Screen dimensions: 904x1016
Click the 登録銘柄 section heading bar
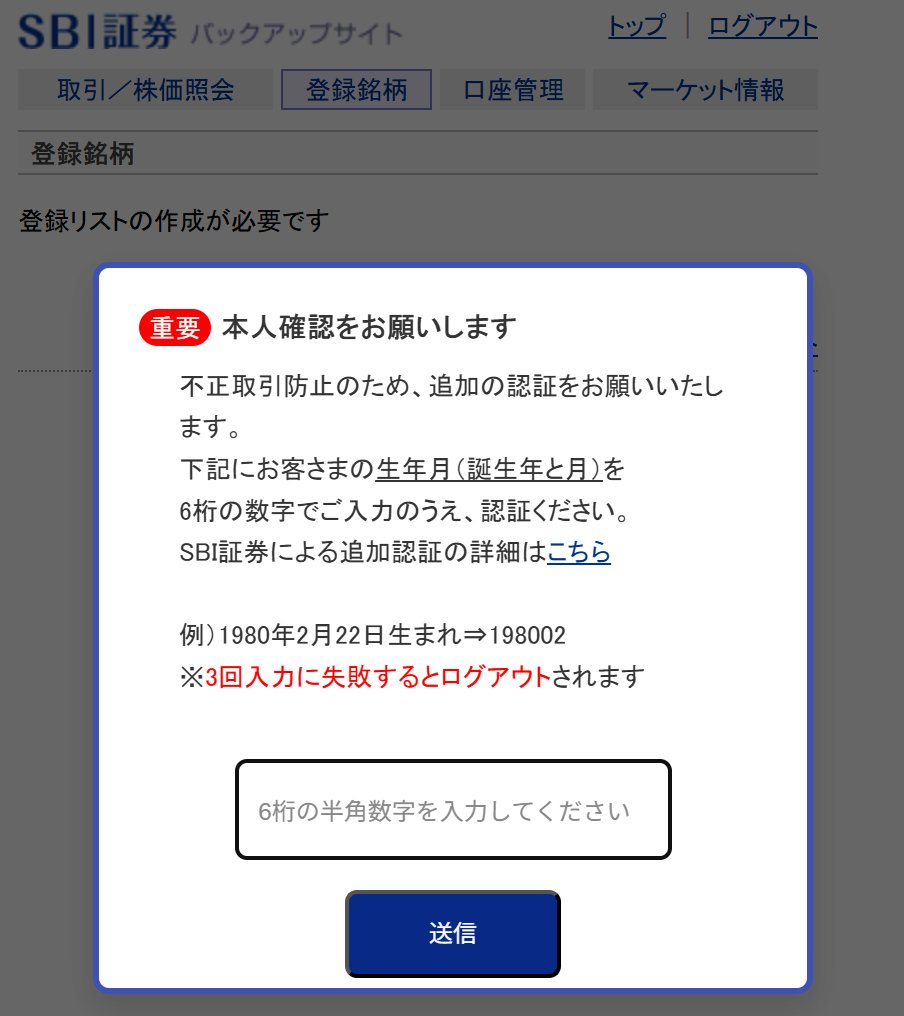pos(418,153)
